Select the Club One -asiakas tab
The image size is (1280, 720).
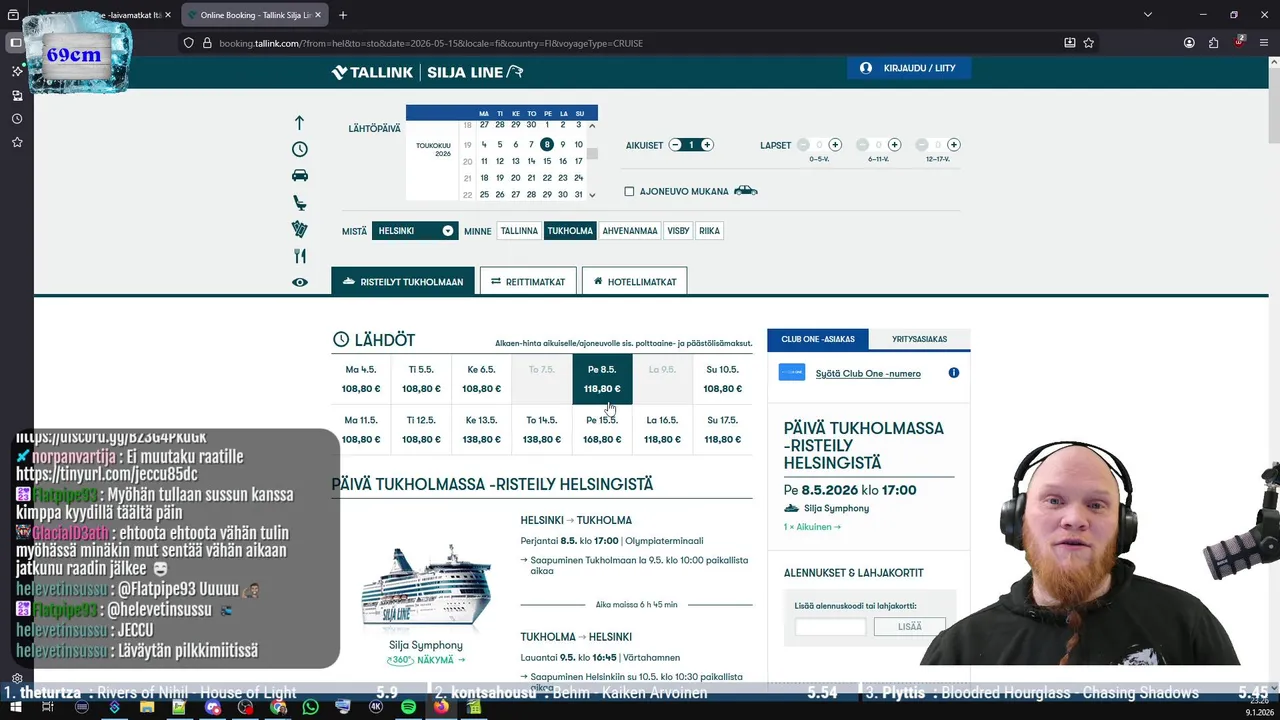pyautogui.click(x=818, y=339)
